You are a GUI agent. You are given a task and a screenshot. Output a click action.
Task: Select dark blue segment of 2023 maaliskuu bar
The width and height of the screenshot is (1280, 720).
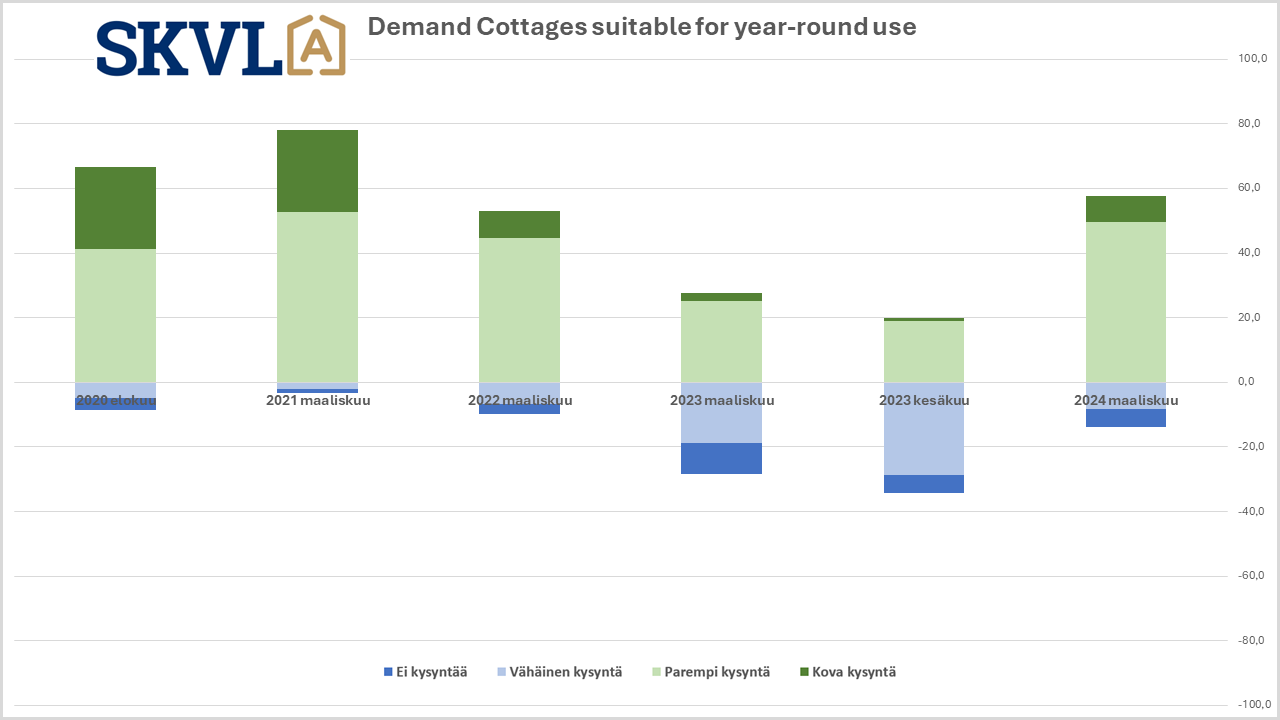(x=721, y=458)
